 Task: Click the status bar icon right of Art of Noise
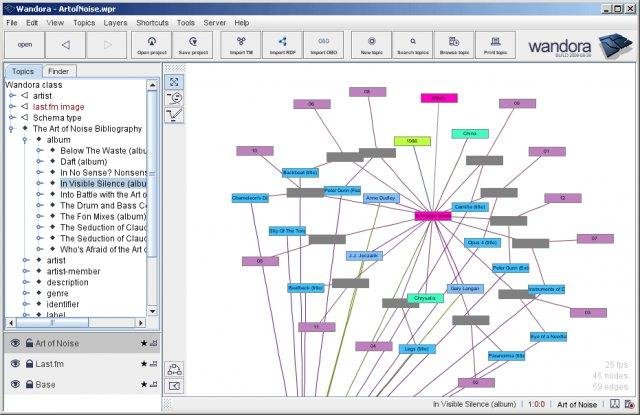(614, 404)
